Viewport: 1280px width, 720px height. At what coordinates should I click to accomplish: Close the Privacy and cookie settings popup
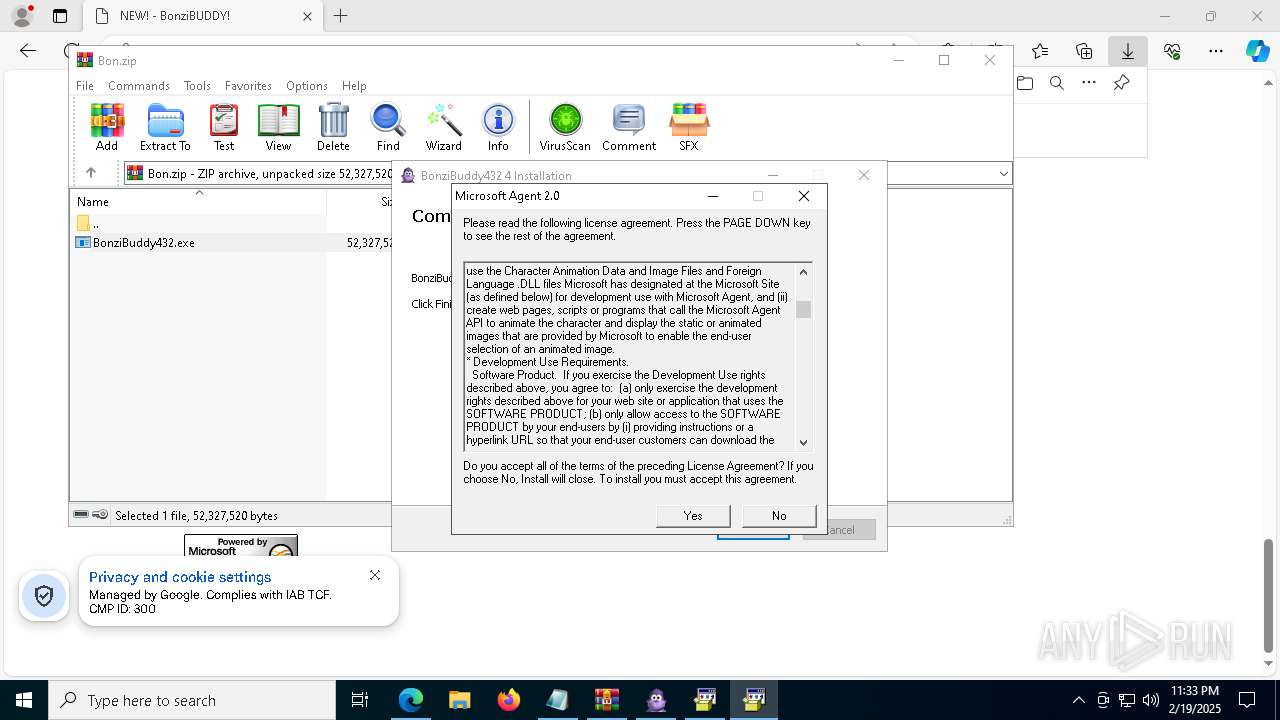click(x=375, y=575)
